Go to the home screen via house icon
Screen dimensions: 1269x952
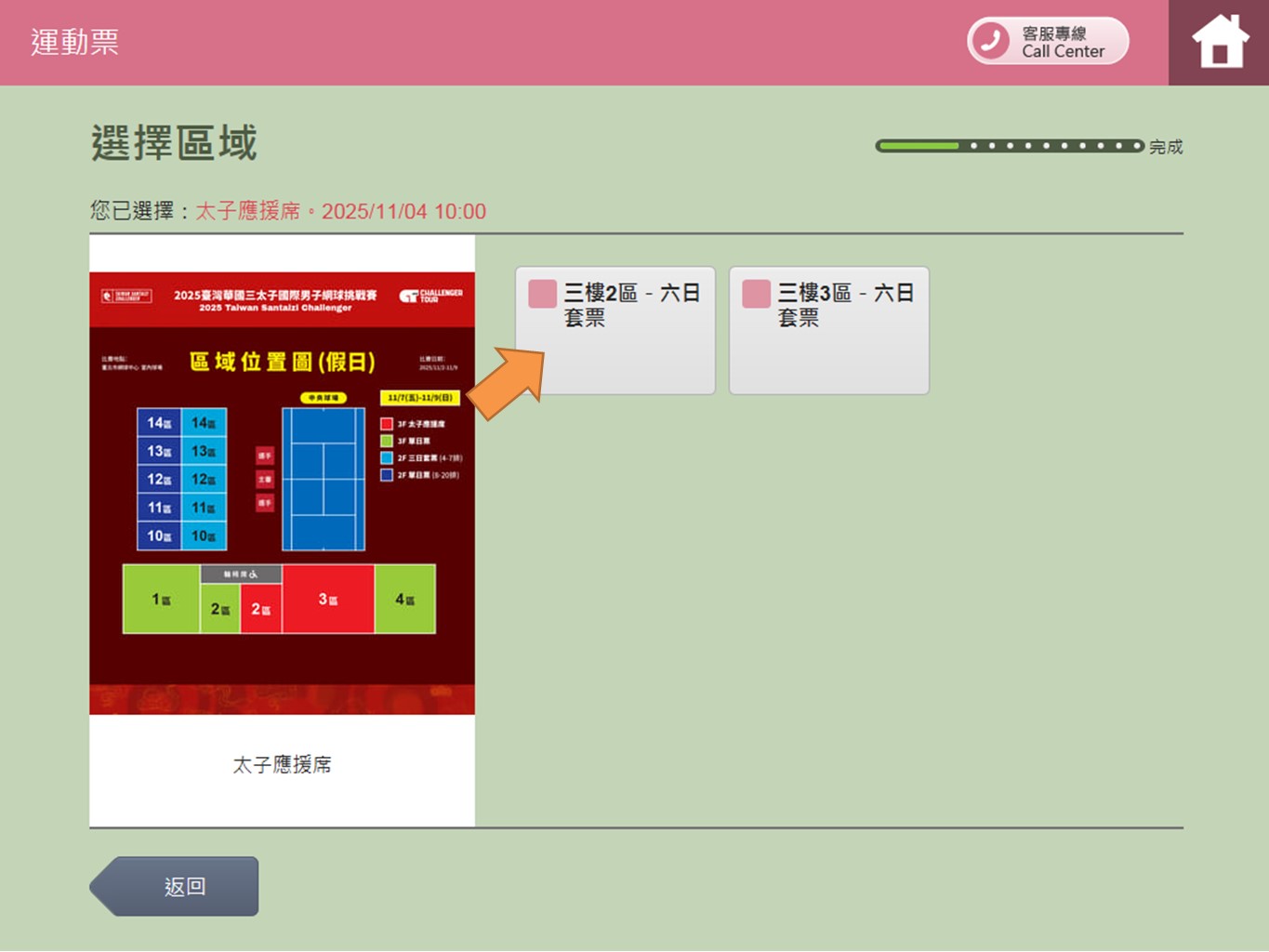pyautogui.click(x=1219, y=43)
